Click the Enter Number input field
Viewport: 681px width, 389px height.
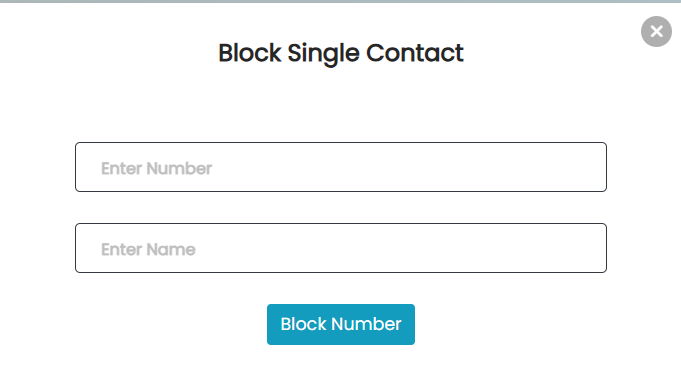coord(340,167)
